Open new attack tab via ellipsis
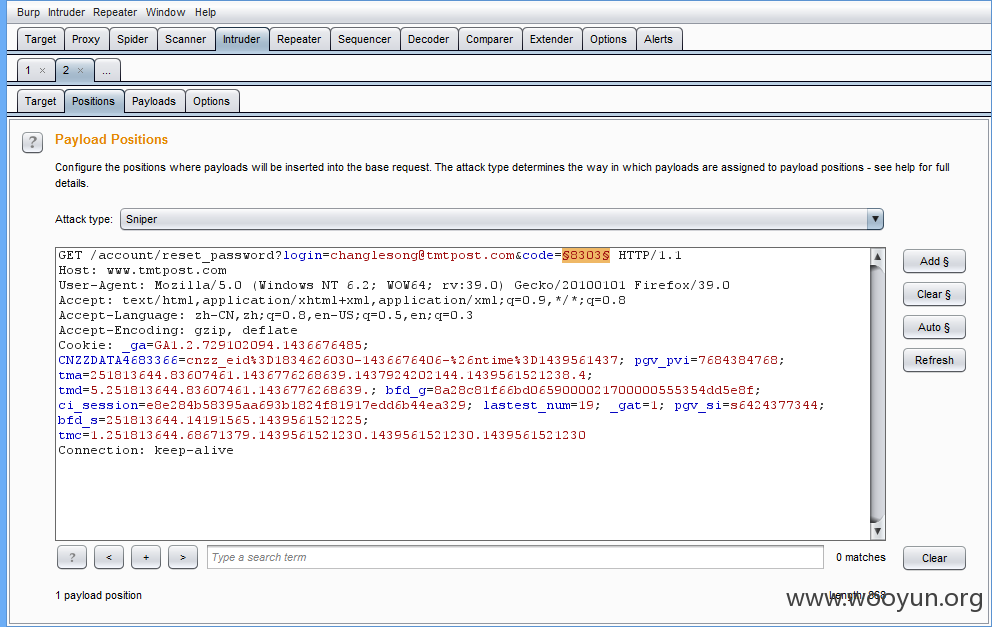 point(107,71)
